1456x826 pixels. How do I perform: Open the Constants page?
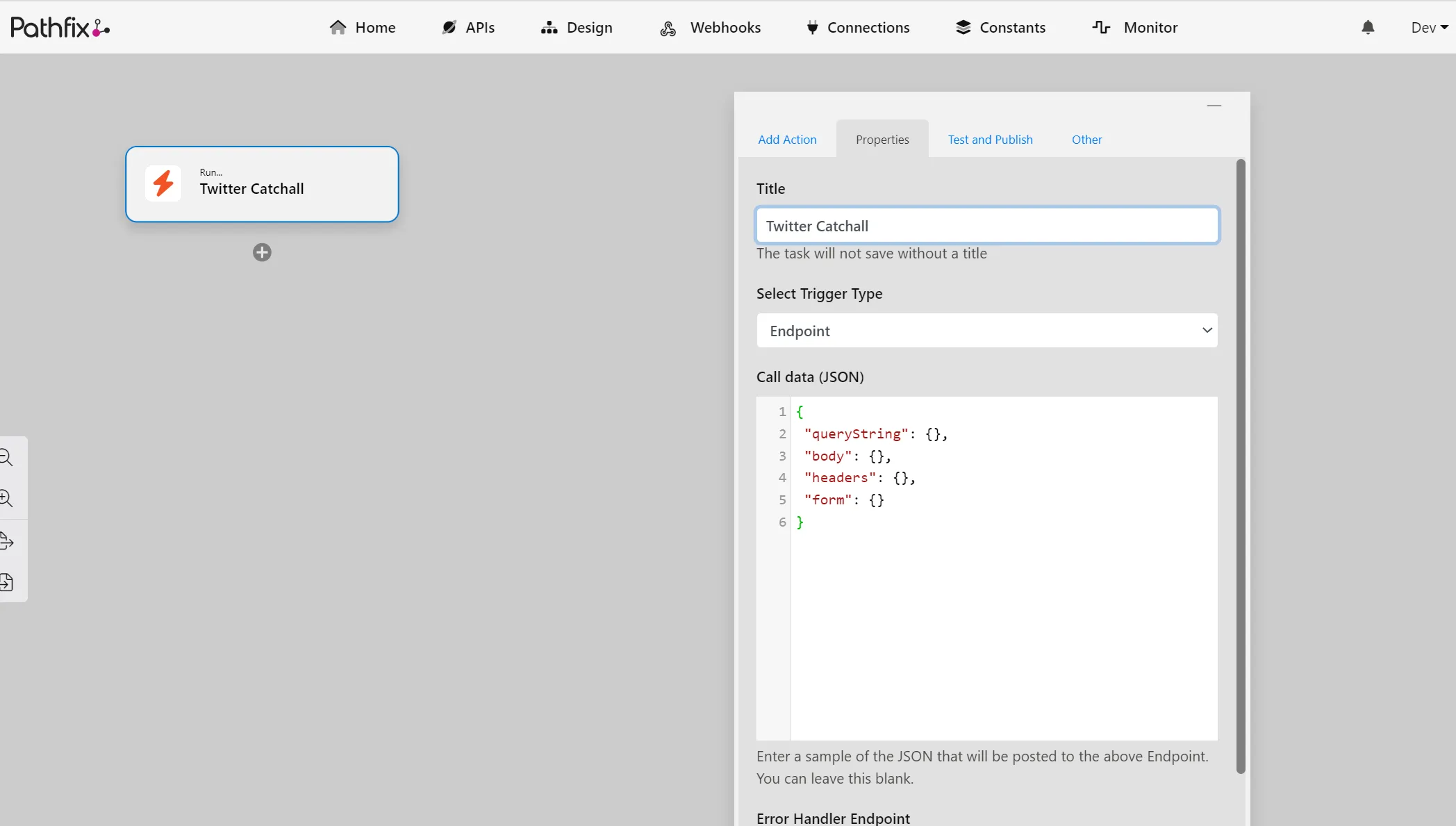(1000, 27)
